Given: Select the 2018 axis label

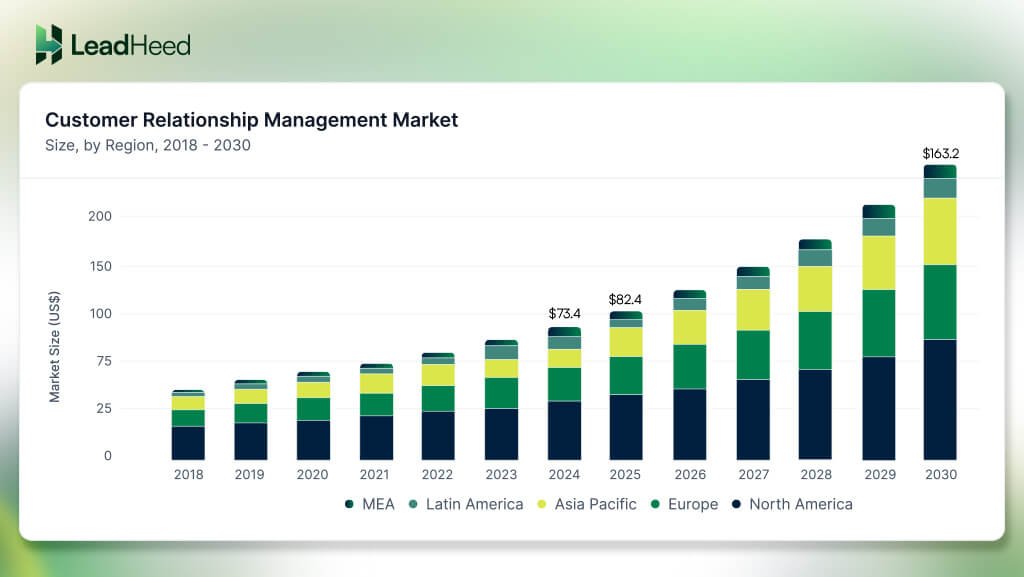Looking at the screenshot, I should [187, 474].
